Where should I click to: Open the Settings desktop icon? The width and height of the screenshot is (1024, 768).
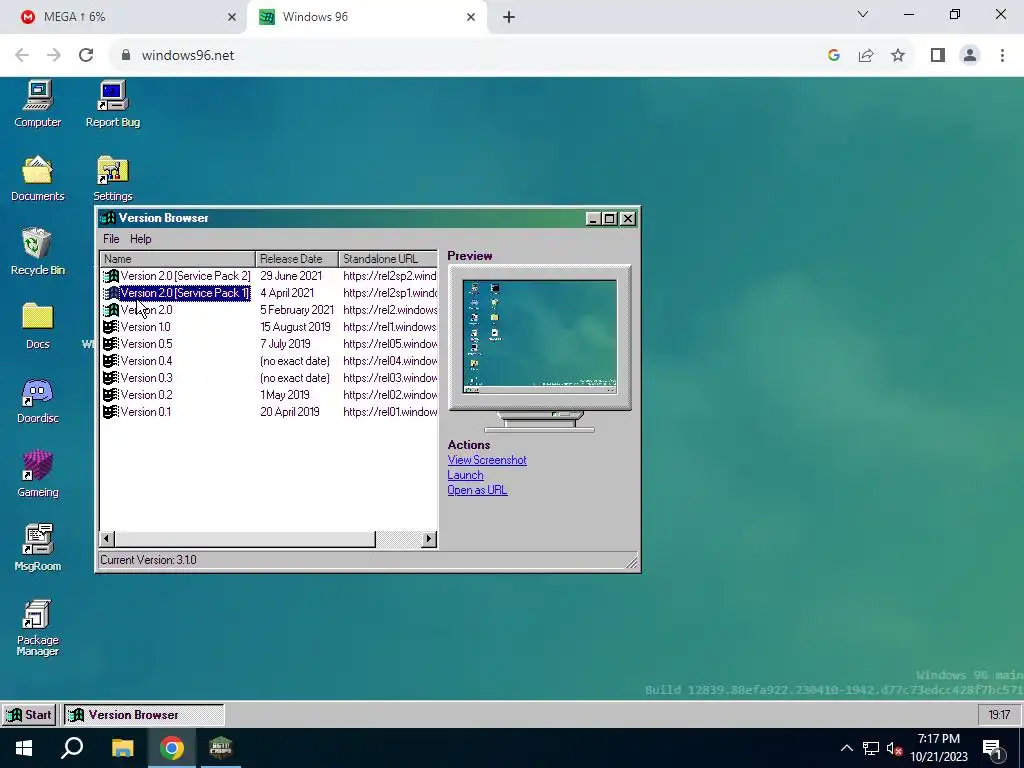[112, 179]
